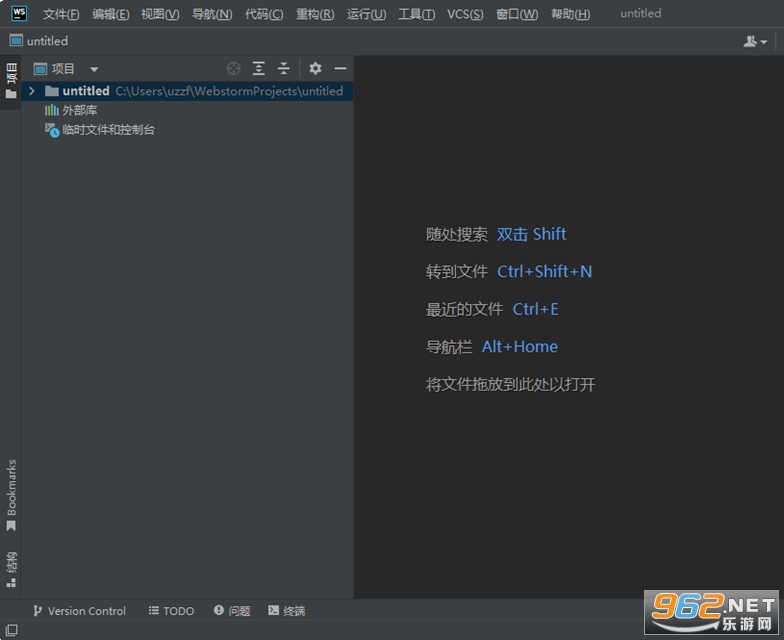This screenshot has width=784, height=640.
Task: Open the 文件(F) menu
Action: pos(61,14)
